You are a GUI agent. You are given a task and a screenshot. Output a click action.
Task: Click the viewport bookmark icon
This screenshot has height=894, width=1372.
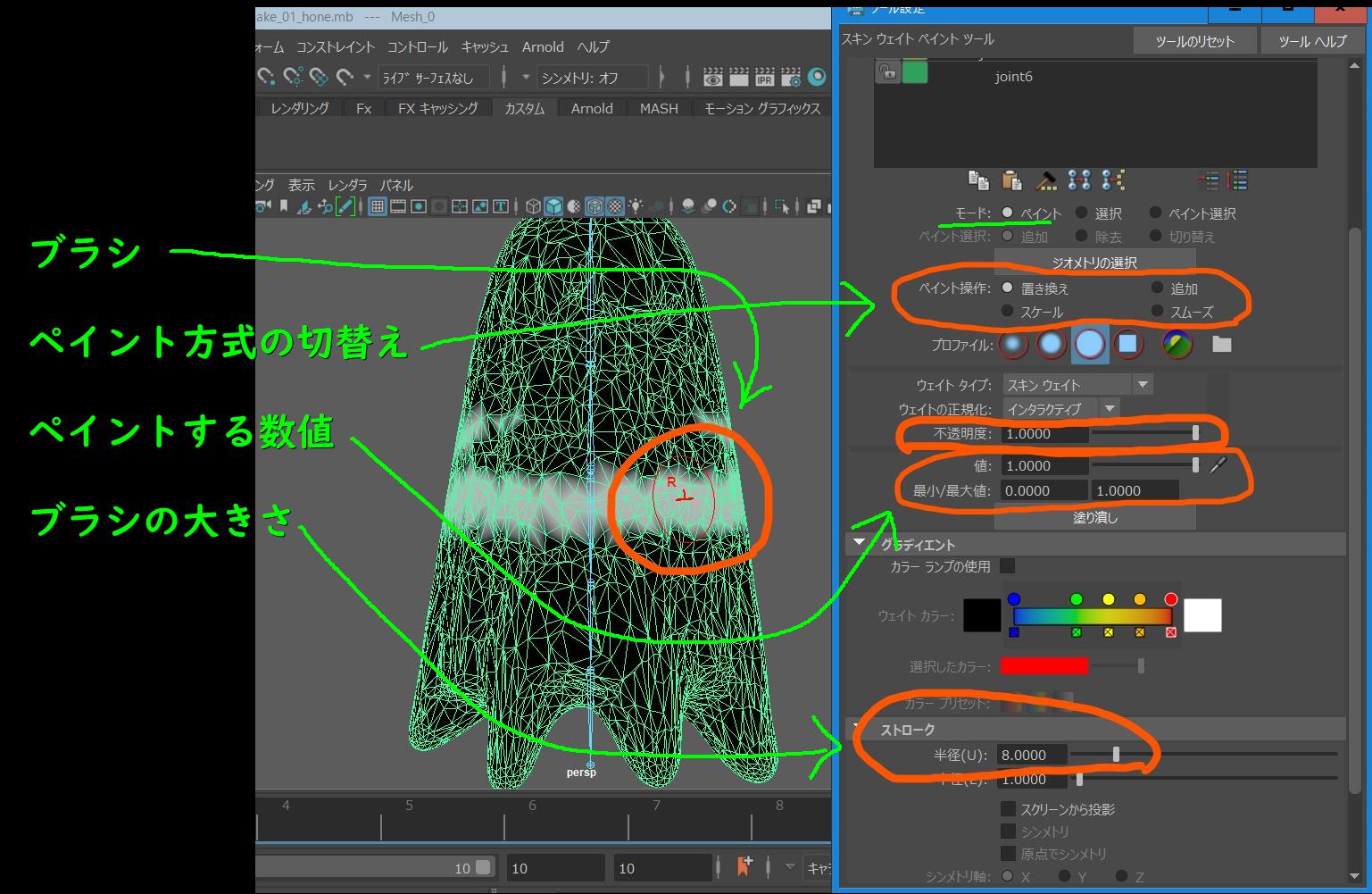tap(284, 206)
